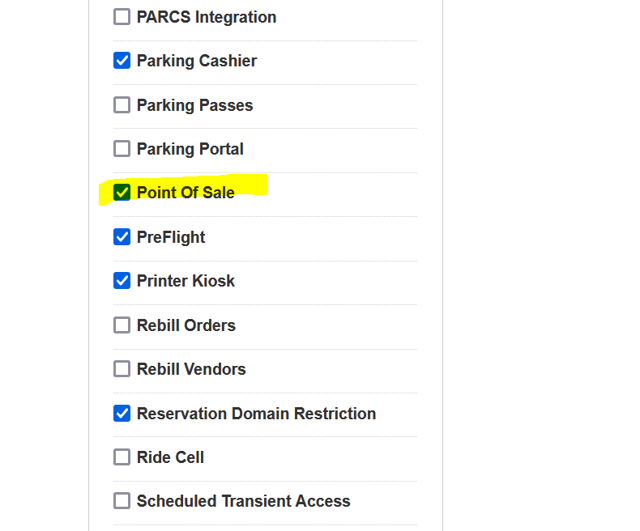Uncheck the Parking Cashier checkbox
640x531 pixels.
click(122, 61)
